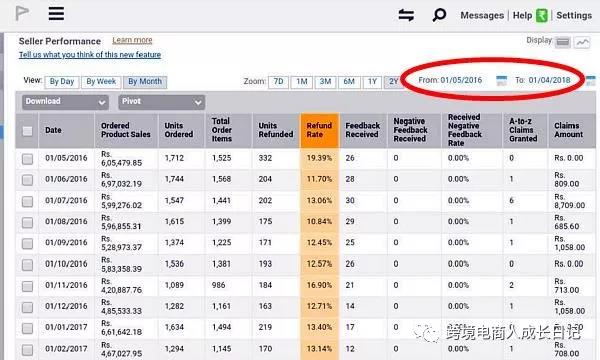Screen dimensions: 600x360
Task: Tick the checkbox for row 01/06/2016
Action: coord(27,180)
